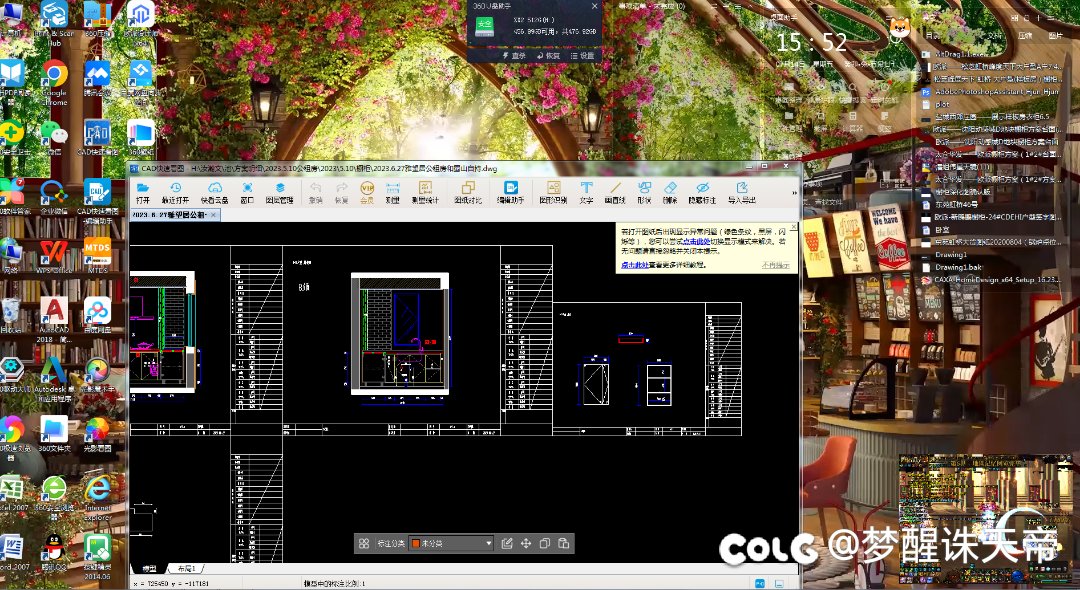Open 快看云盘 cloud disk
The width and height of the screenshot is (1080, 590).
(214, 191)
